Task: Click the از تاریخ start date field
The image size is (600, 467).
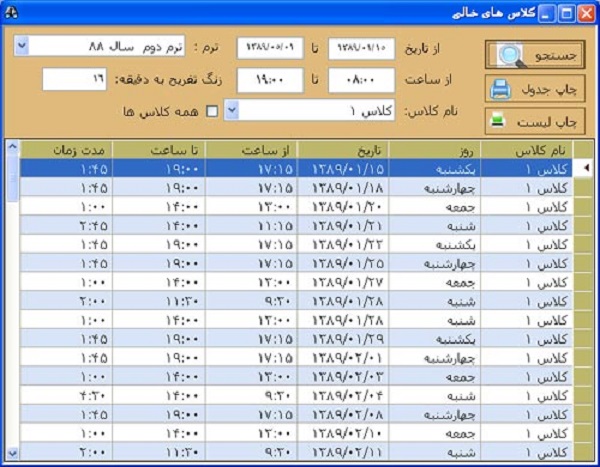Action: click(x=361, y=47)
